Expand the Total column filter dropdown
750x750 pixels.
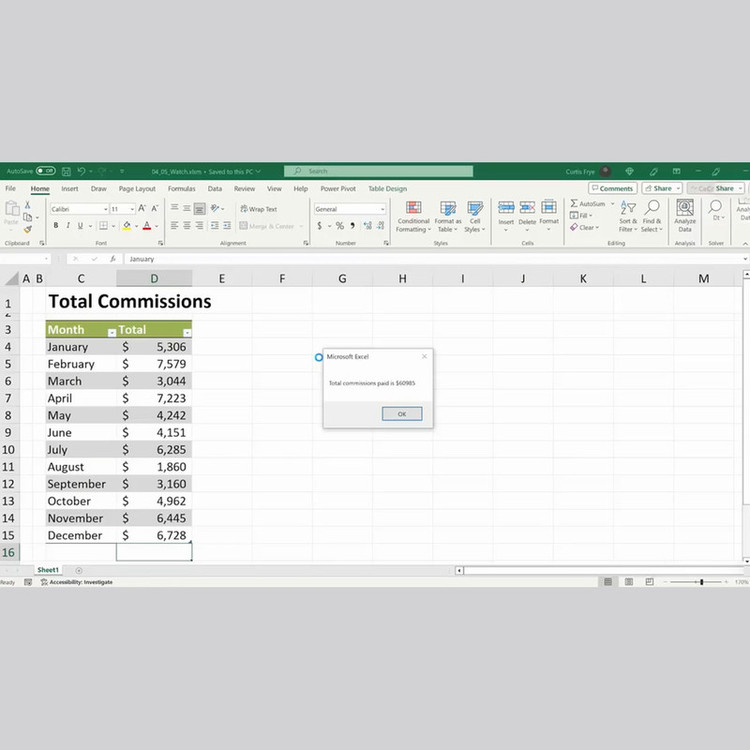click(187, 331)
